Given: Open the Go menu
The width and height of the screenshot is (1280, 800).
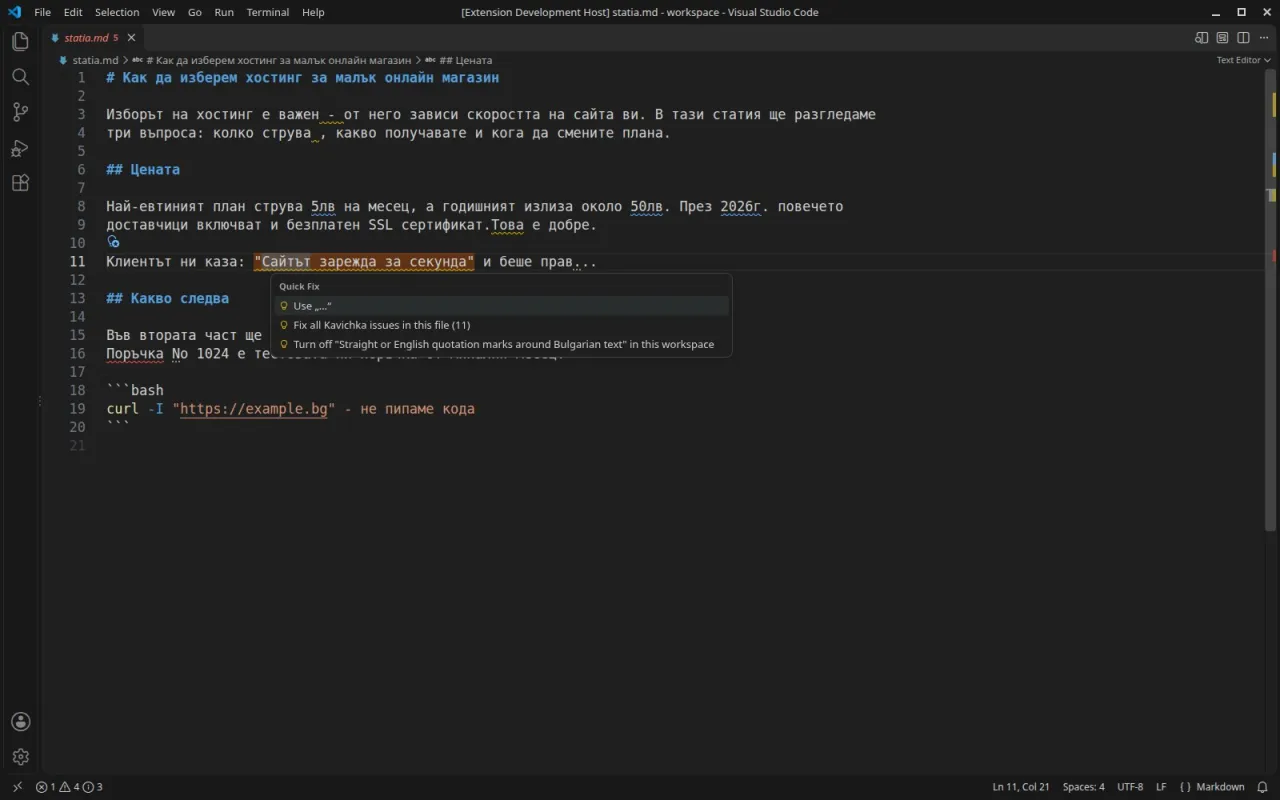Looking at the screenshot, I should point(195,12).
